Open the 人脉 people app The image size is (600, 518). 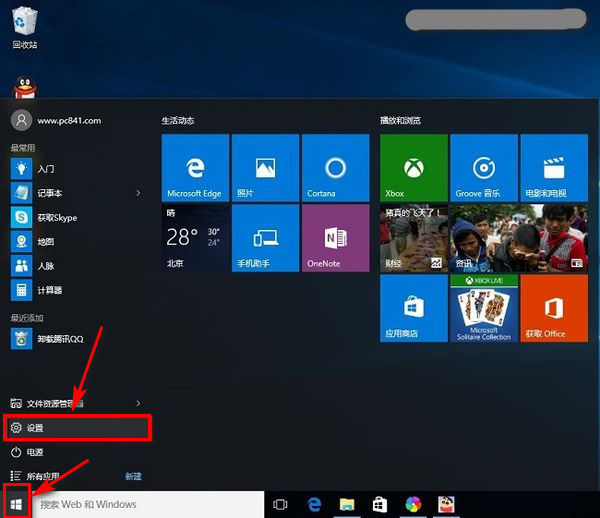(77, 266)
